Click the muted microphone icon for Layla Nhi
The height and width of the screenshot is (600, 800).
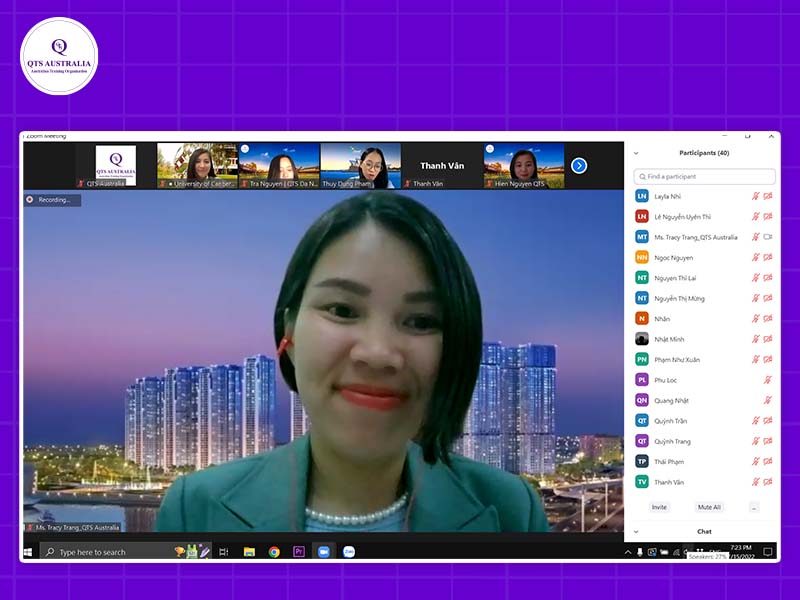[756, 196]
